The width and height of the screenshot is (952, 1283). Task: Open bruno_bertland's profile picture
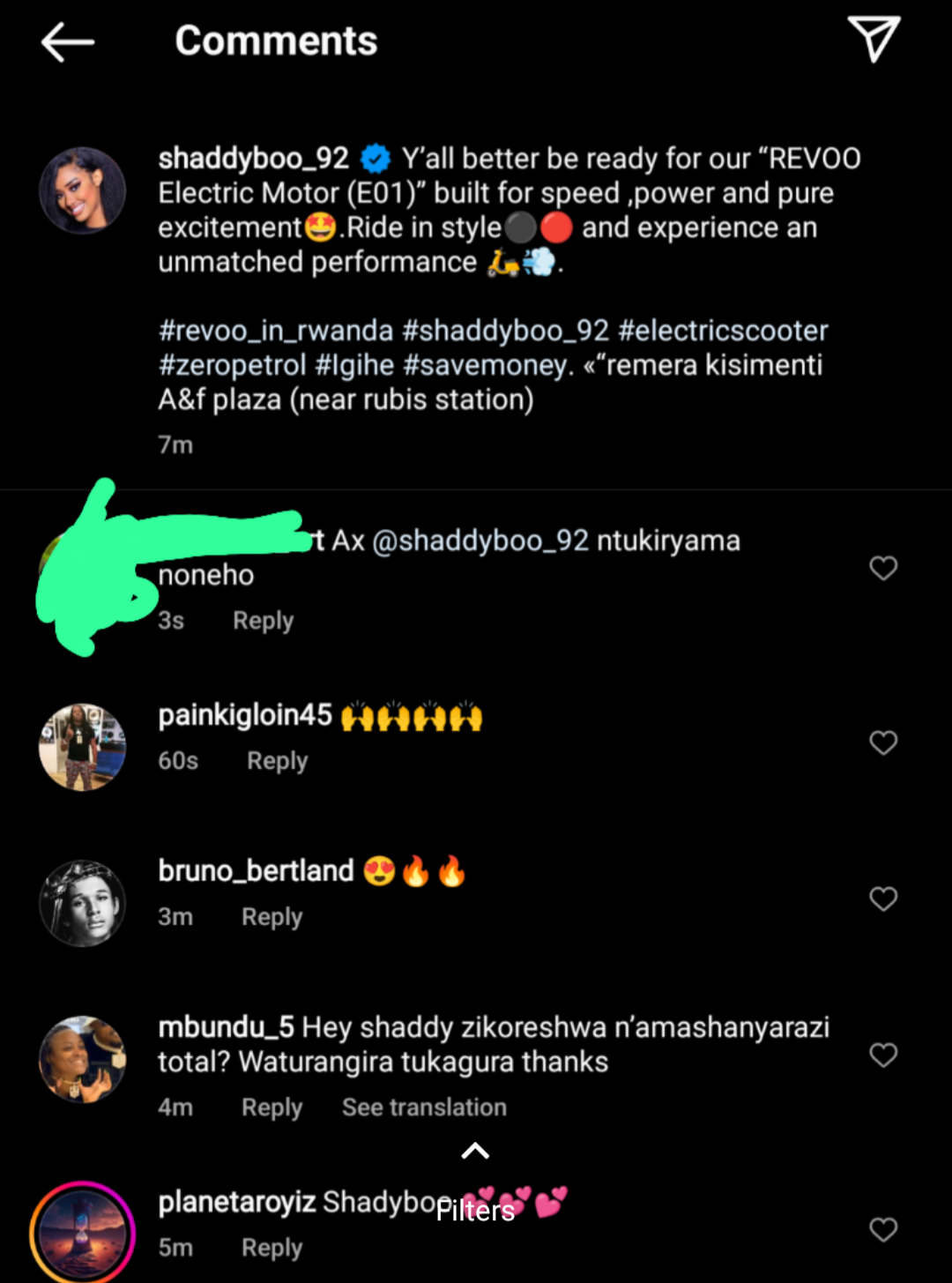(x=82, y=903)
